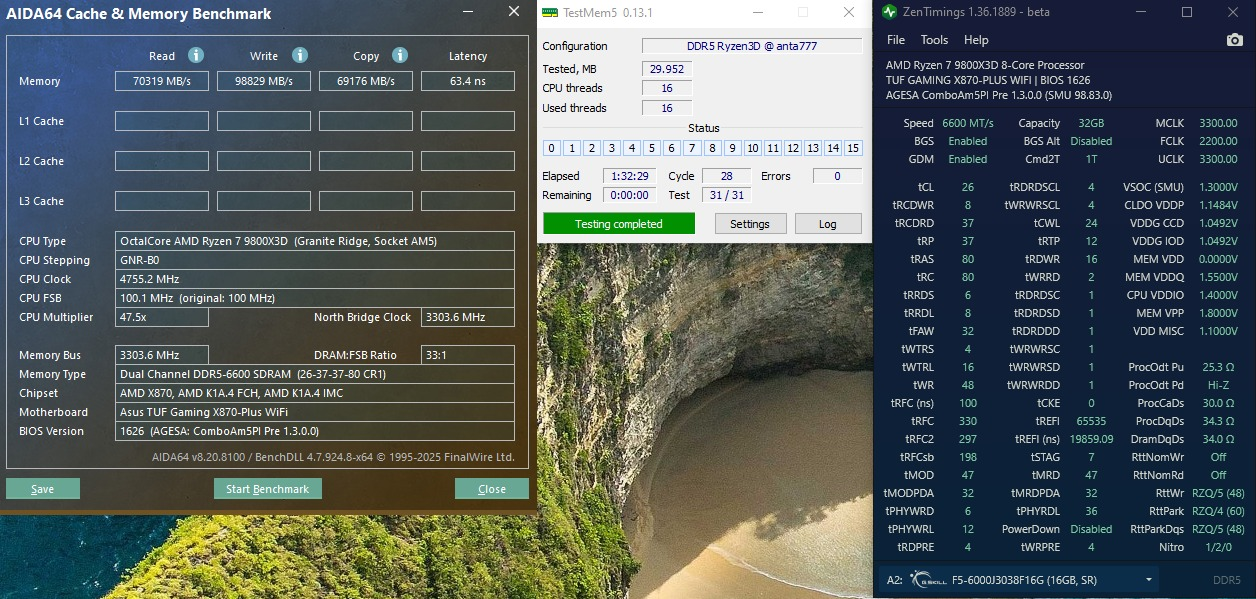The width and height of the screenshot is (1256, 599).
Task: Click the Cycle value 28 in TestMem5
Action: [727, 176]
